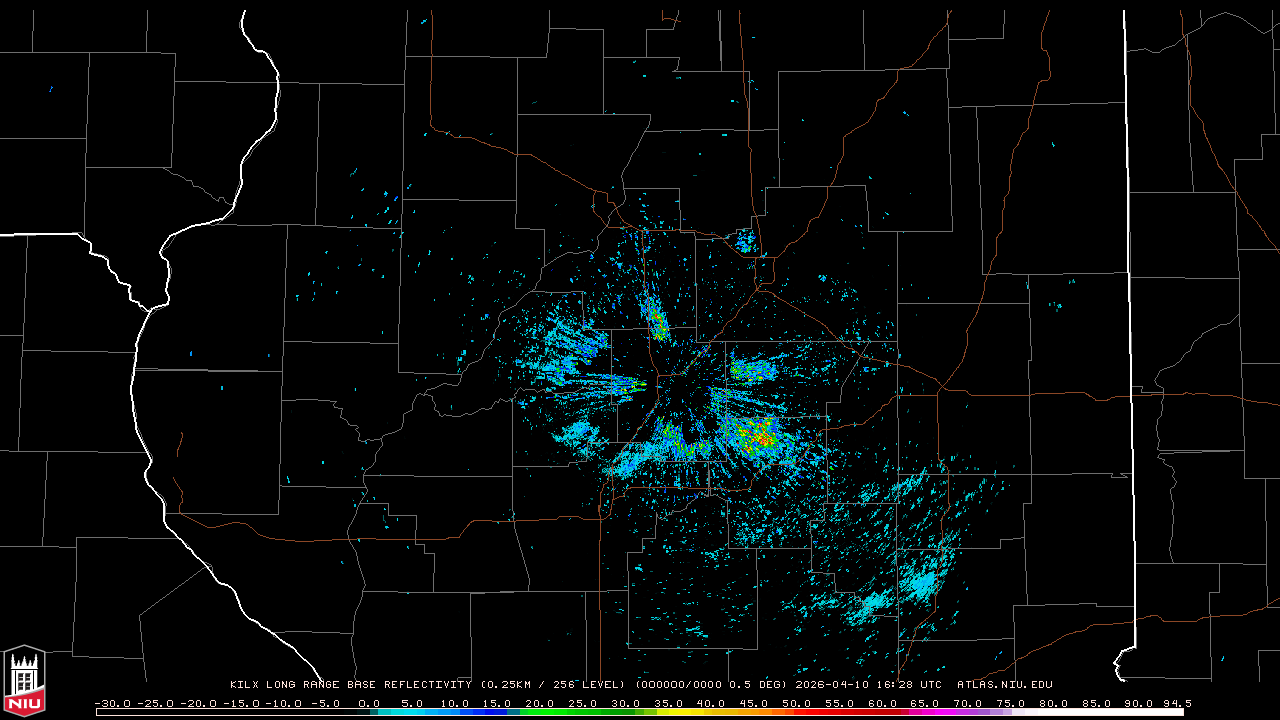Viewport: 1280px width, 720px height.
Task: Click the 30.0 dBZ scale label
Action: click(626, 703)
